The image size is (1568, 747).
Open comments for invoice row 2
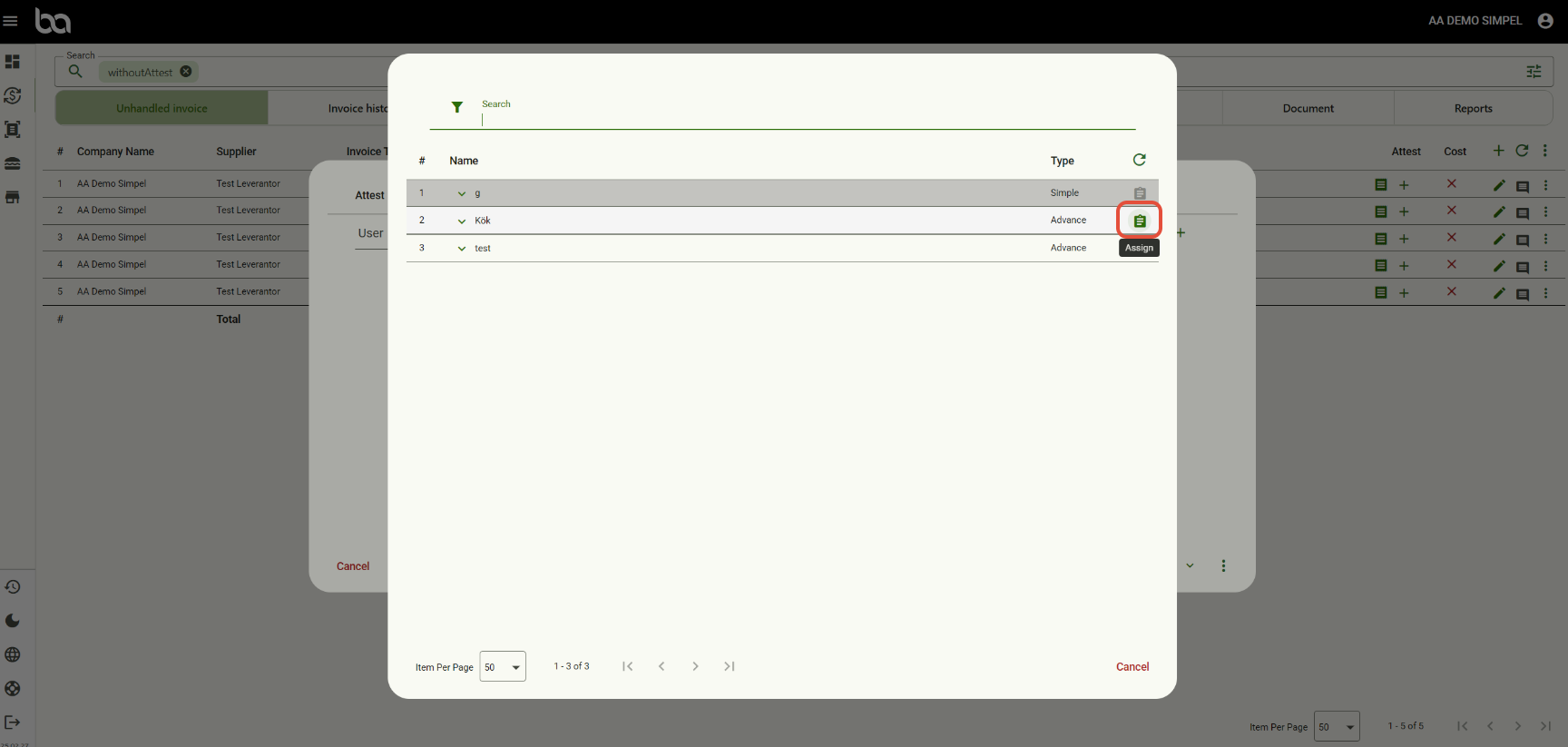1523,213
